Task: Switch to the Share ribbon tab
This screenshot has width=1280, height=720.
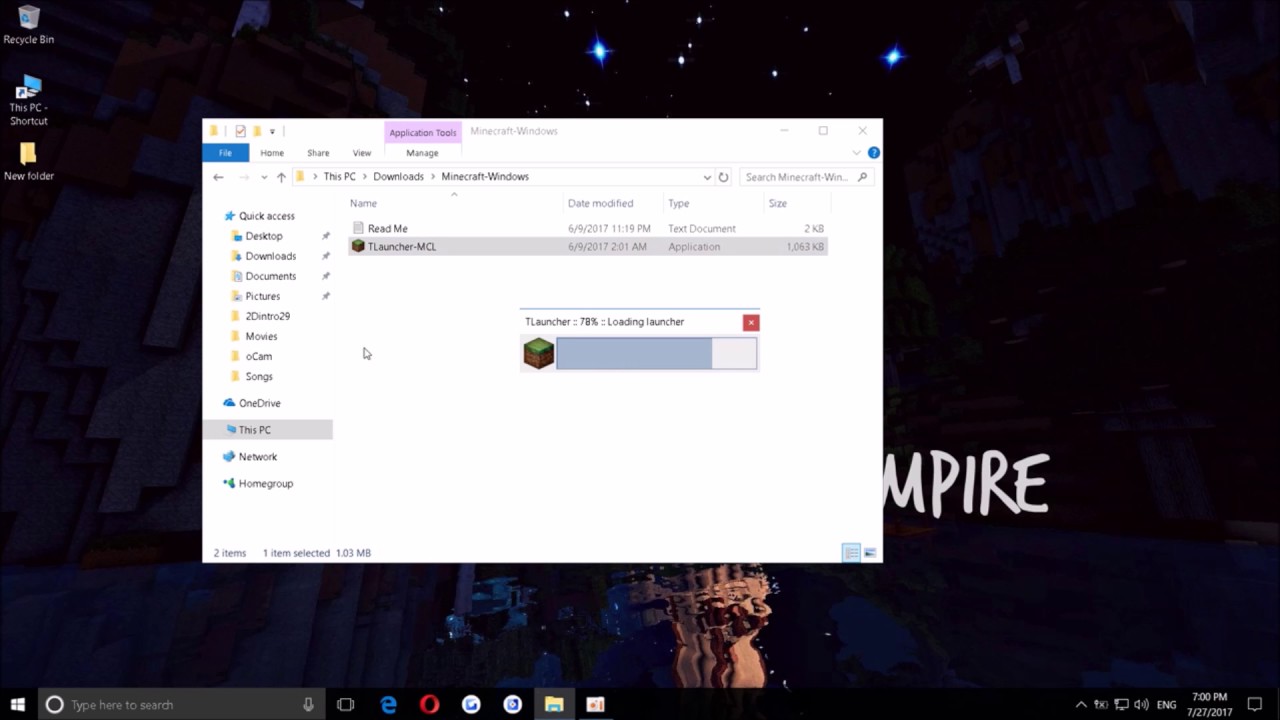Action: coord(318,153)
